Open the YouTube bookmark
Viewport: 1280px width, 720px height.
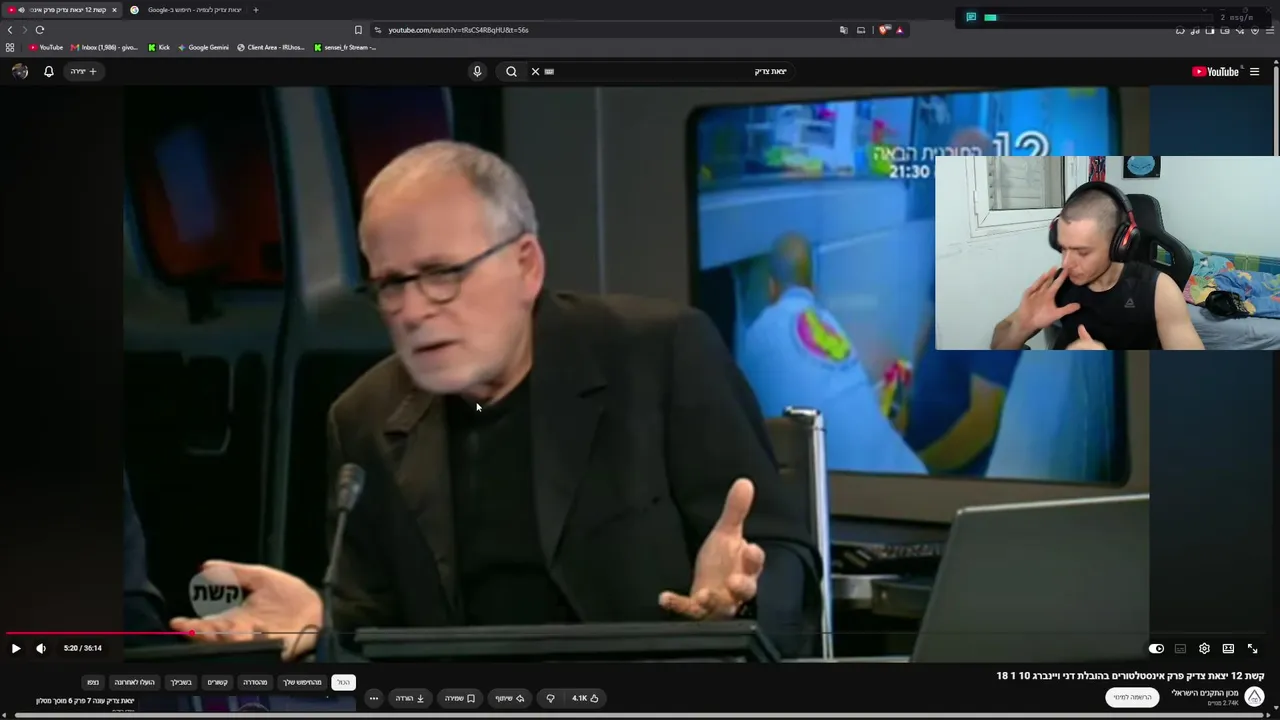pyautogui.click(x=46, y=47)
